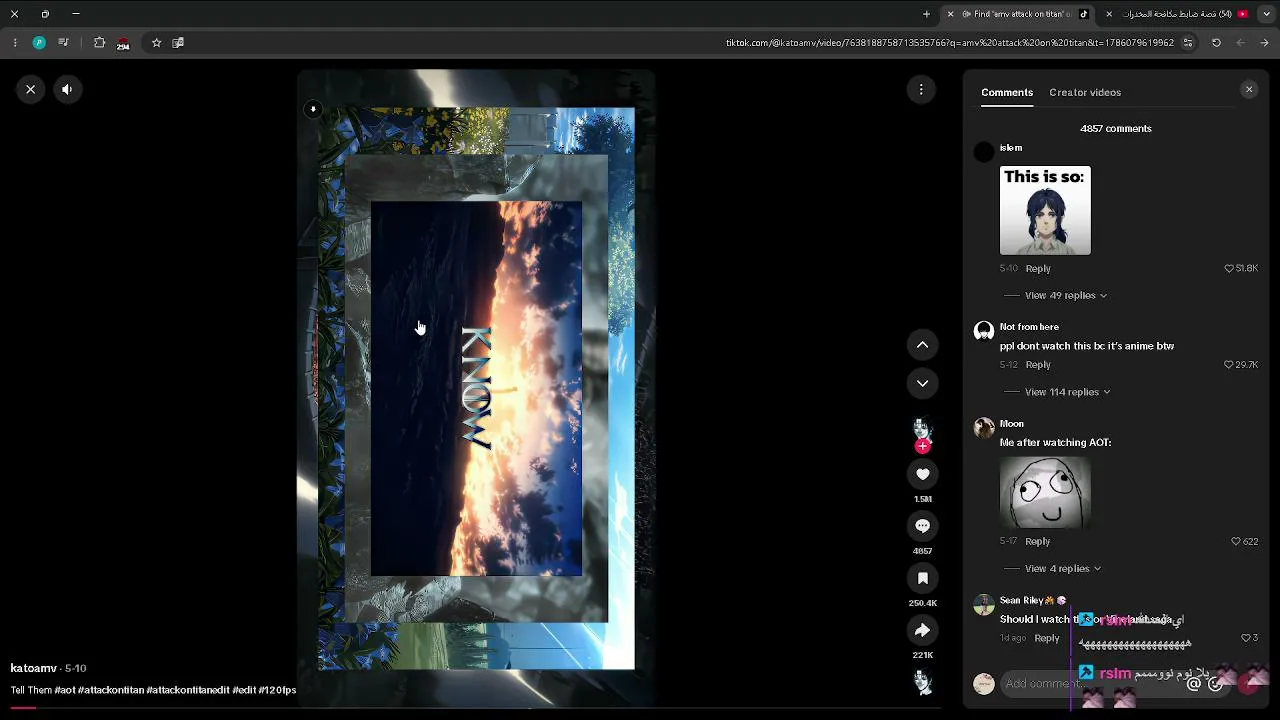Switch to the YouTube browser tab
Viewport: 1280px width, 720px height.
click(1177, 14)
